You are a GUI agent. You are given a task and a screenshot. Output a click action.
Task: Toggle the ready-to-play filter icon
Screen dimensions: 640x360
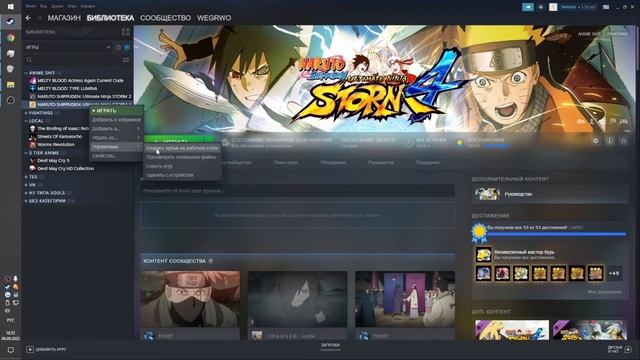[x=127, y=47]
